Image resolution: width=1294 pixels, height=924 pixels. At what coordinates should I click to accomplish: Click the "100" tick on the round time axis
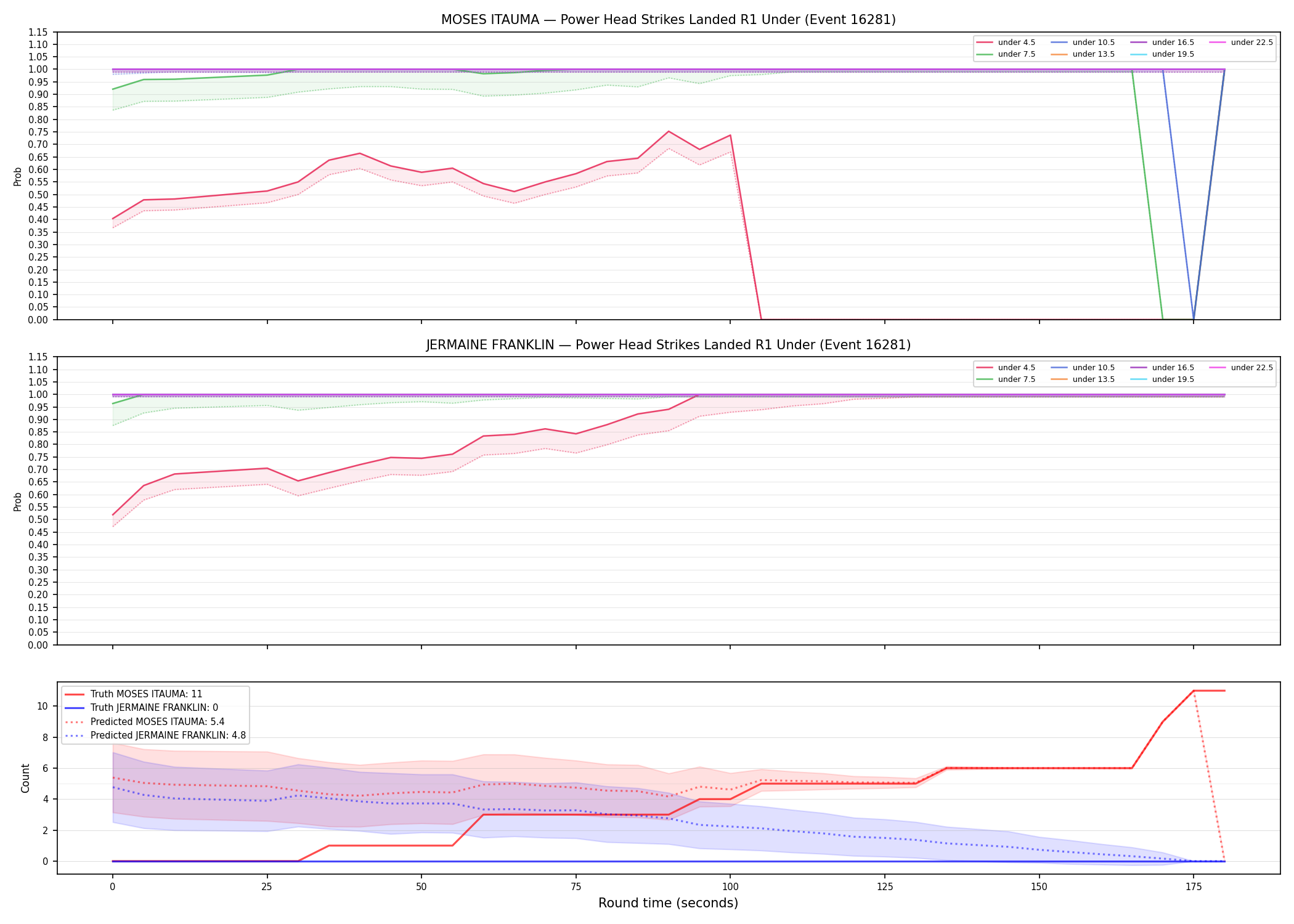click(730, 887)
